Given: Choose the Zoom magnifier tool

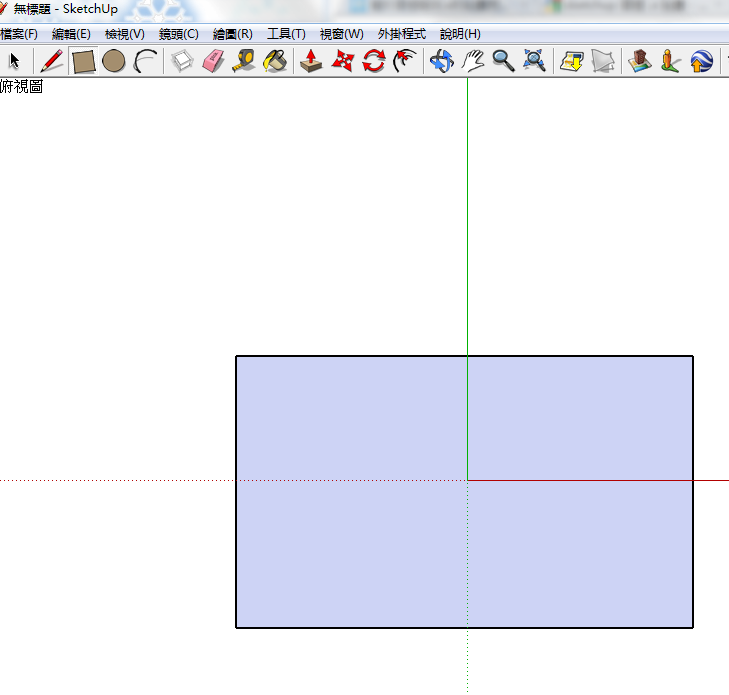Looking at the screenshot, I should tap(504, 61).
